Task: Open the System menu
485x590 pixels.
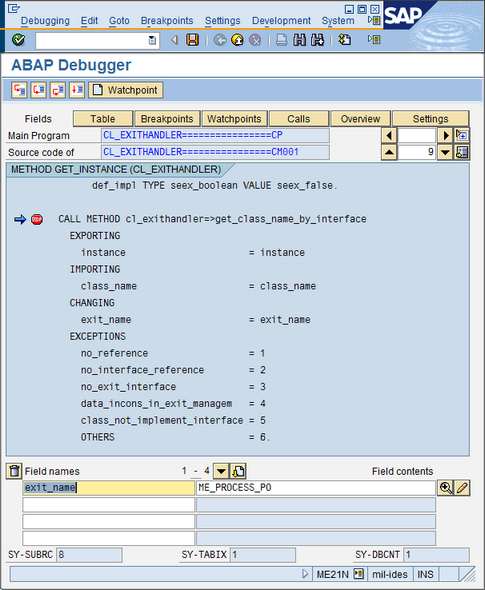Action: [x=338, y=21]
